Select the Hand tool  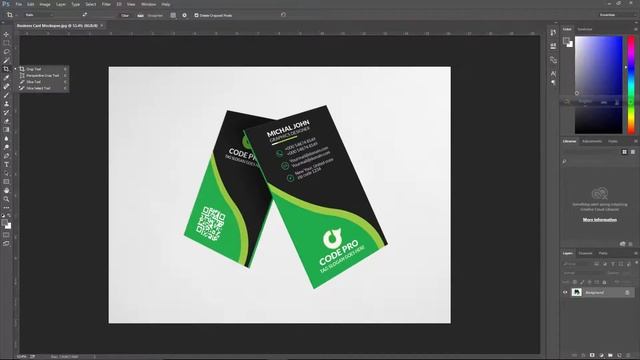(x=6, y=191)
